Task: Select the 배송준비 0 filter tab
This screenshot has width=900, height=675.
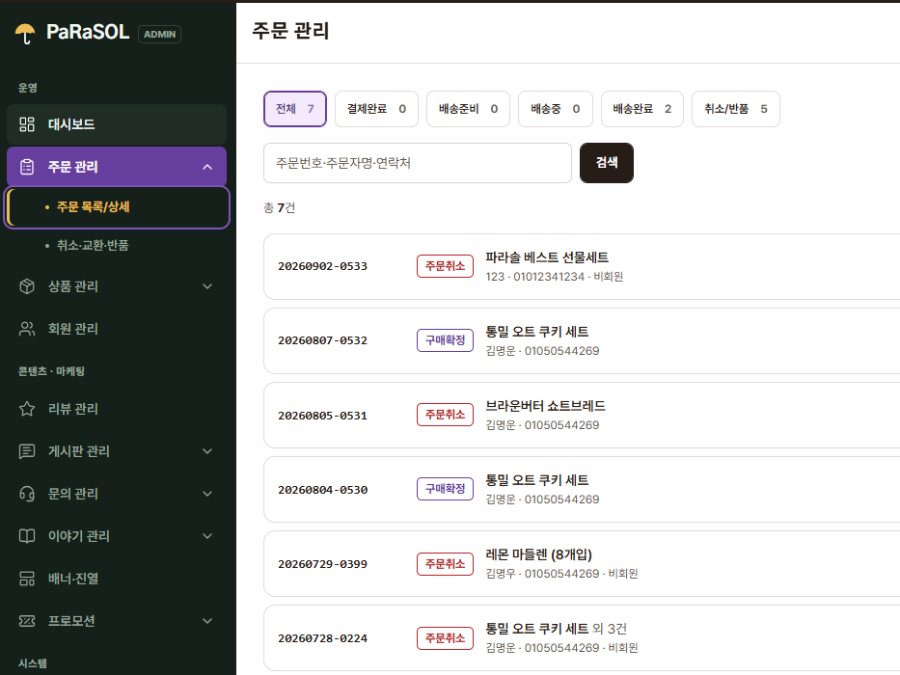Action: click(x=468, y=109)
